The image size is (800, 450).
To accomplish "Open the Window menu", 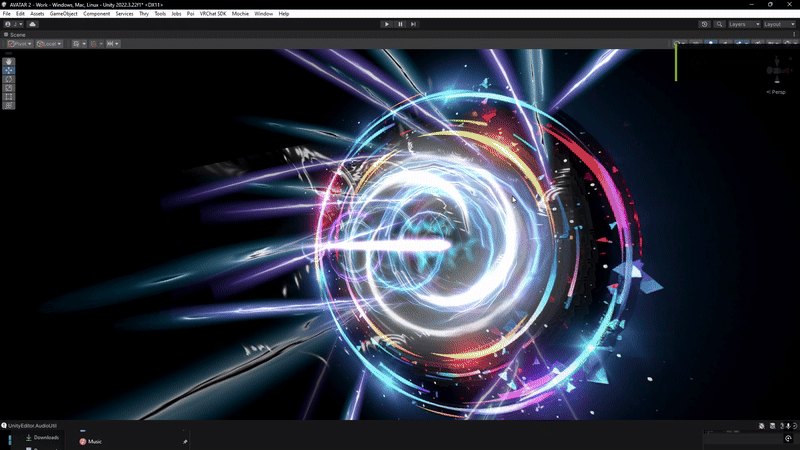I will click(x=264, y=14).
